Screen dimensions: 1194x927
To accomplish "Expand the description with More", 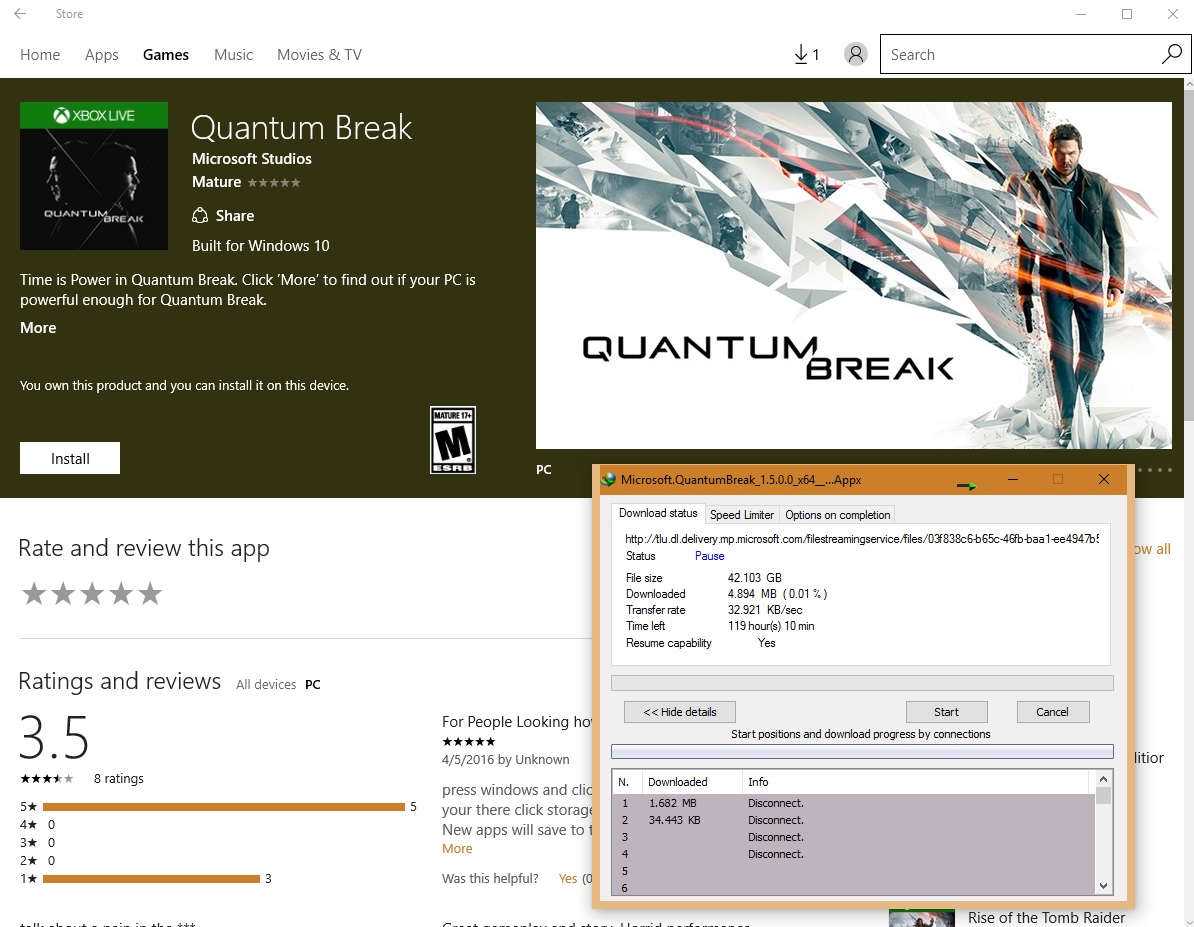I will coord(38,328).
